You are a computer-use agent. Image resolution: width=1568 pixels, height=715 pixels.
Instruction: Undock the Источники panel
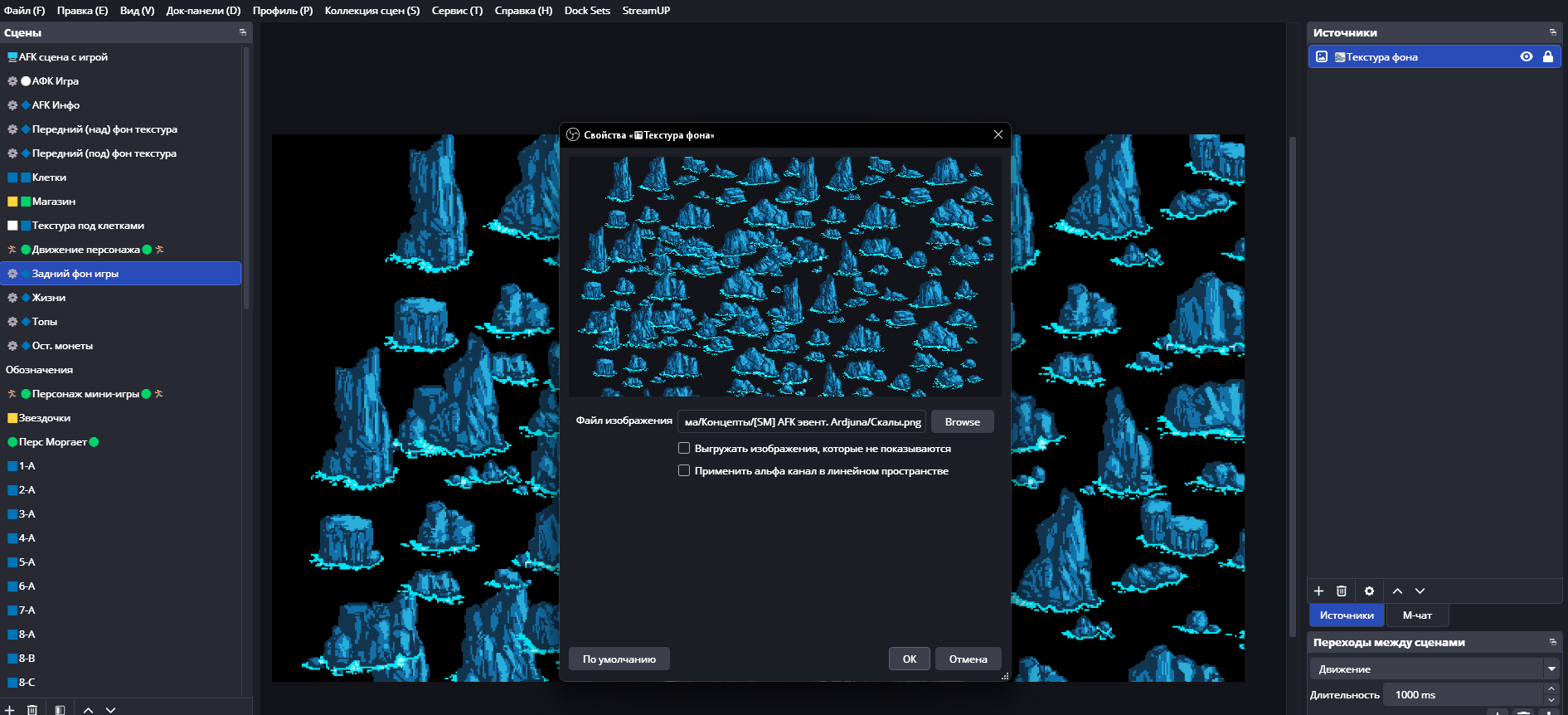tap(1552, 32)
